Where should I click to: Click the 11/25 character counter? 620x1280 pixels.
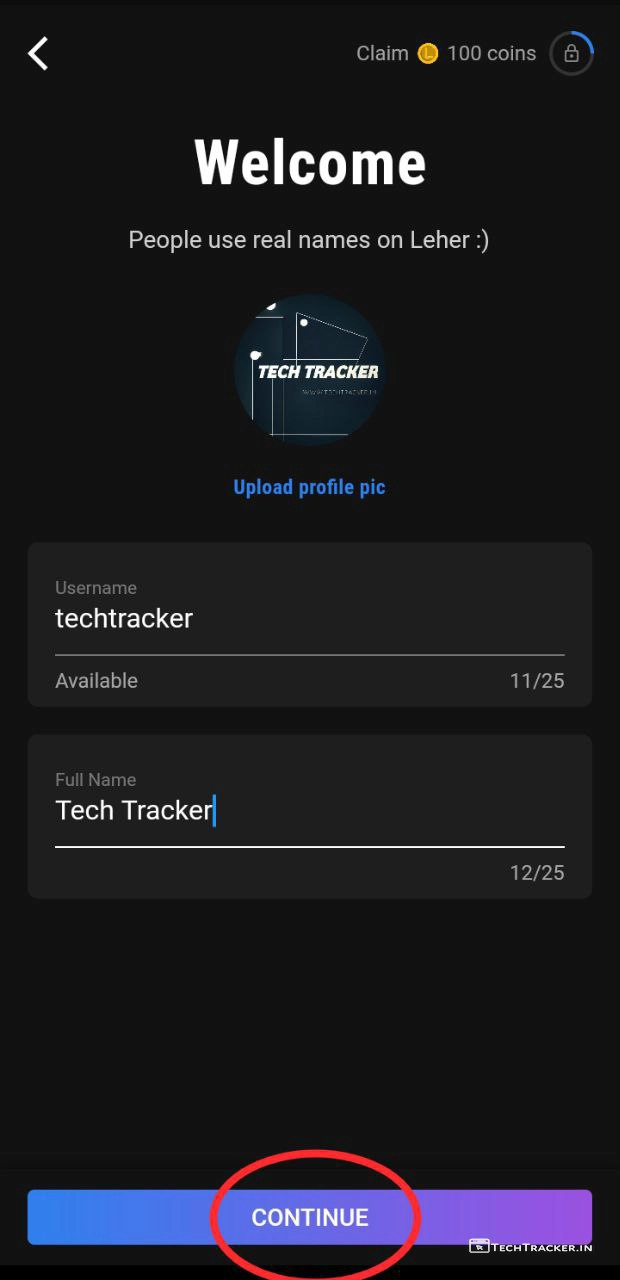(x=537, y=681)
